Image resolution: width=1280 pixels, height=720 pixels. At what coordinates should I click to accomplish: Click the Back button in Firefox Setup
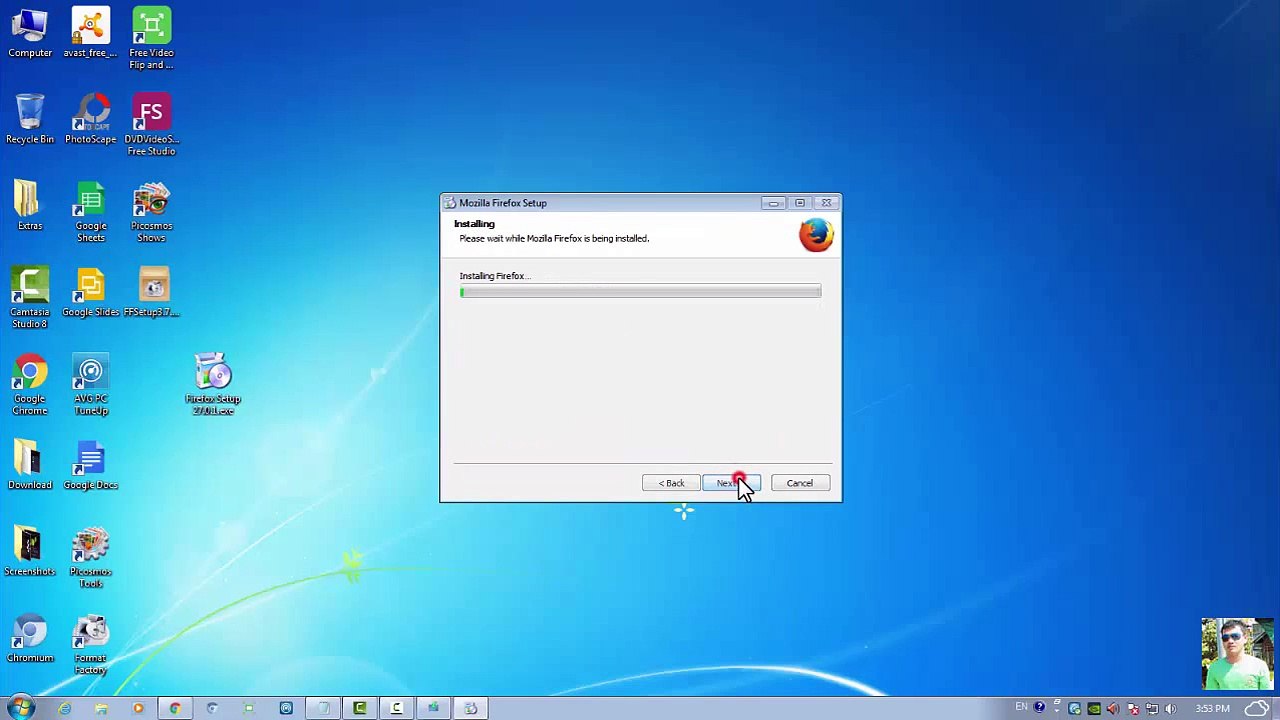click(x=671, y=483)
